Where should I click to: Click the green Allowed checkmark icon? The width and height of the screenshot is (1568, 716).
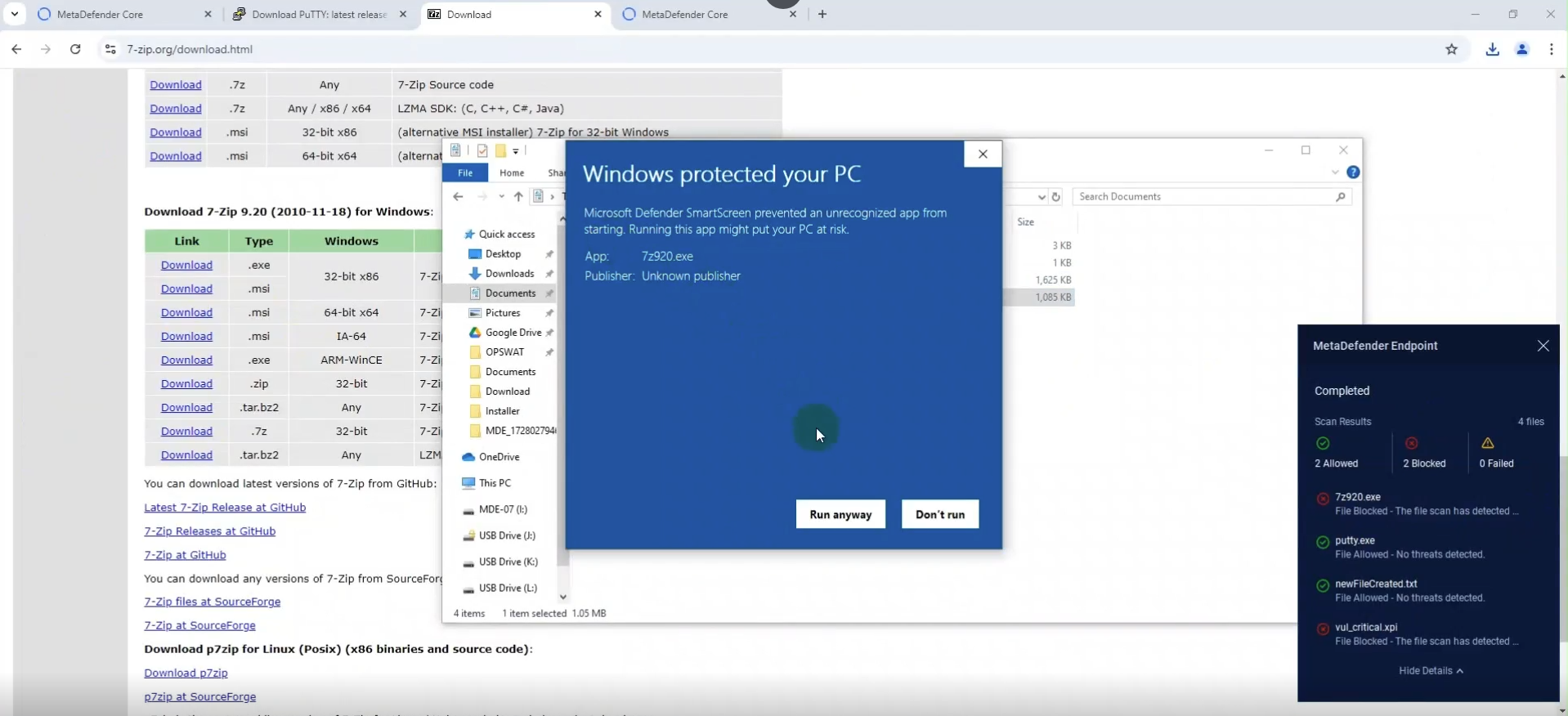click(x=1323, y=443)
